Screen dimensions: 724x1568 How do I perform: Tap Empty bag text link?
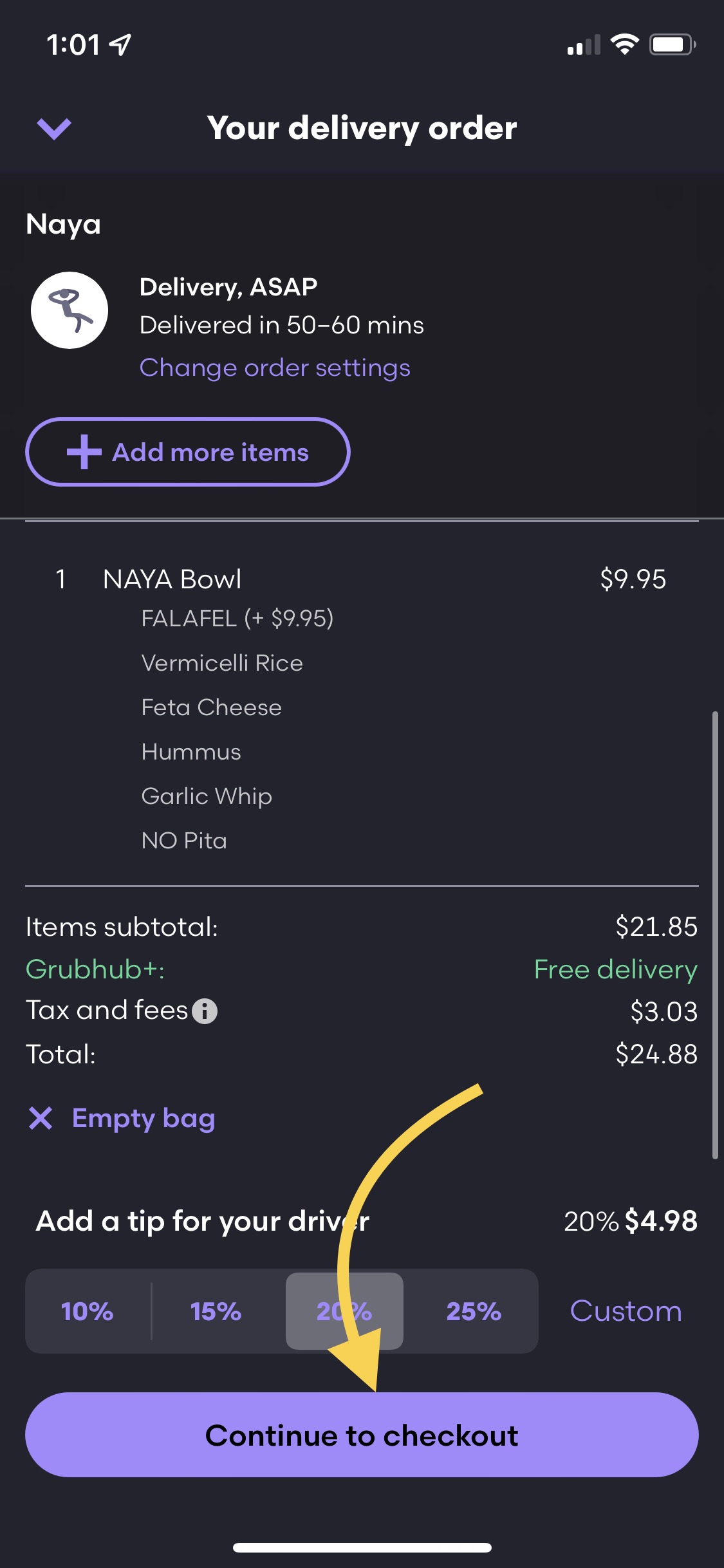pyautogui.click(x=144, y=1118)
